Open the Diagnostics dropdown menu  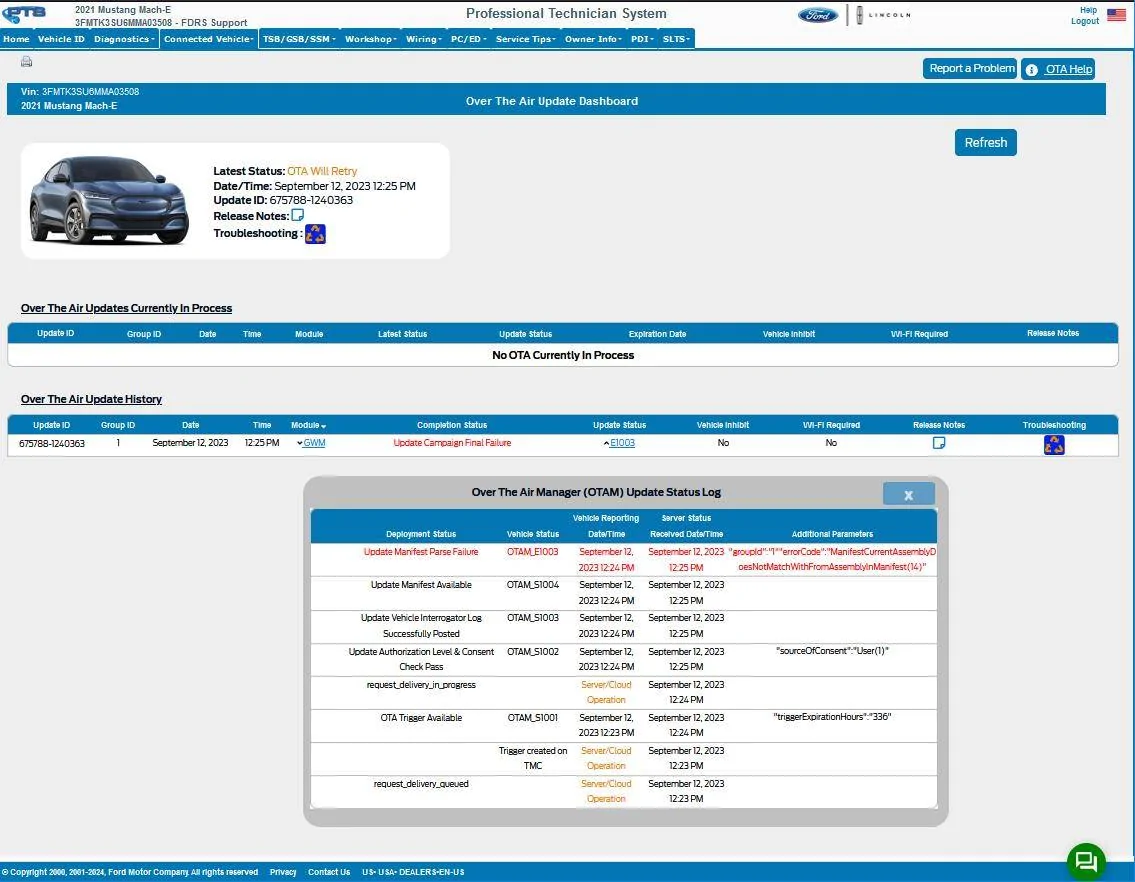(124, 39)
